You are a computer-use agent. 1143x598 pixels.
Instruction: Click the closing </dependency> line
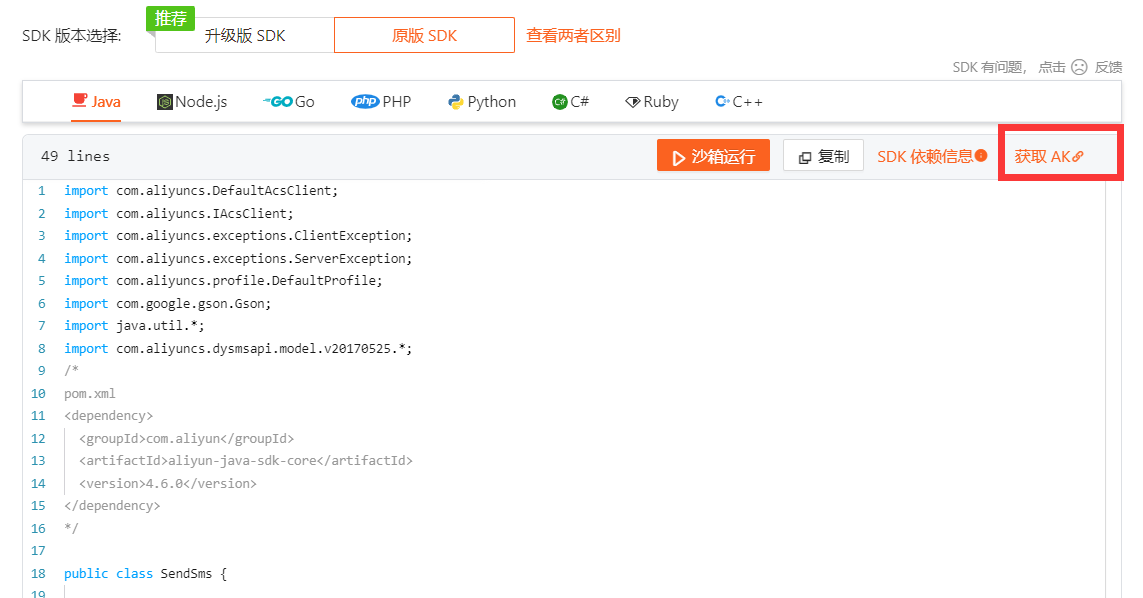112,506
